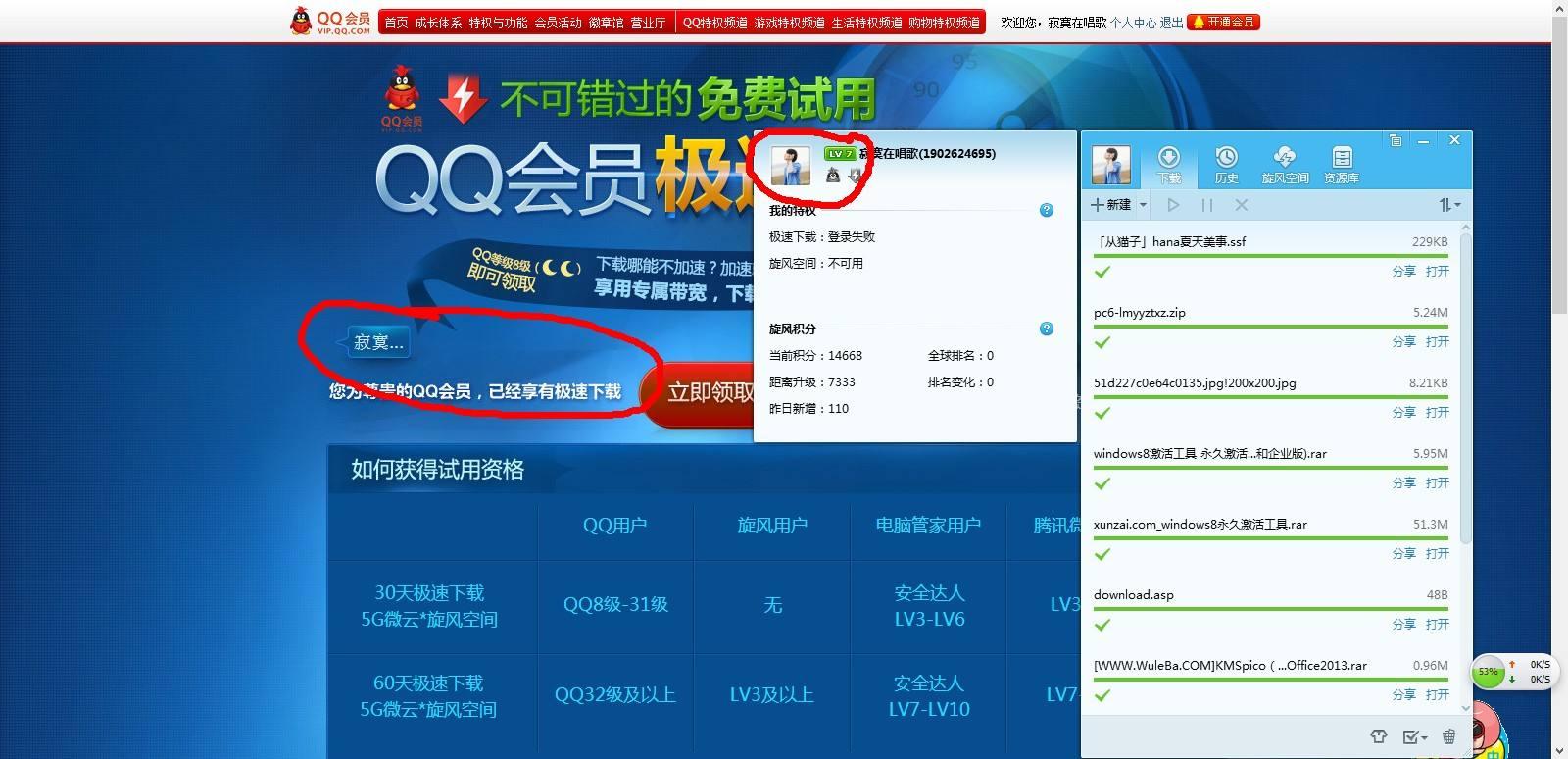Click 打开 for pc6-lmyyztxz.zip
This screenshot has height=759, width=1568.
pyautogui.click(x=1437, y=341)
